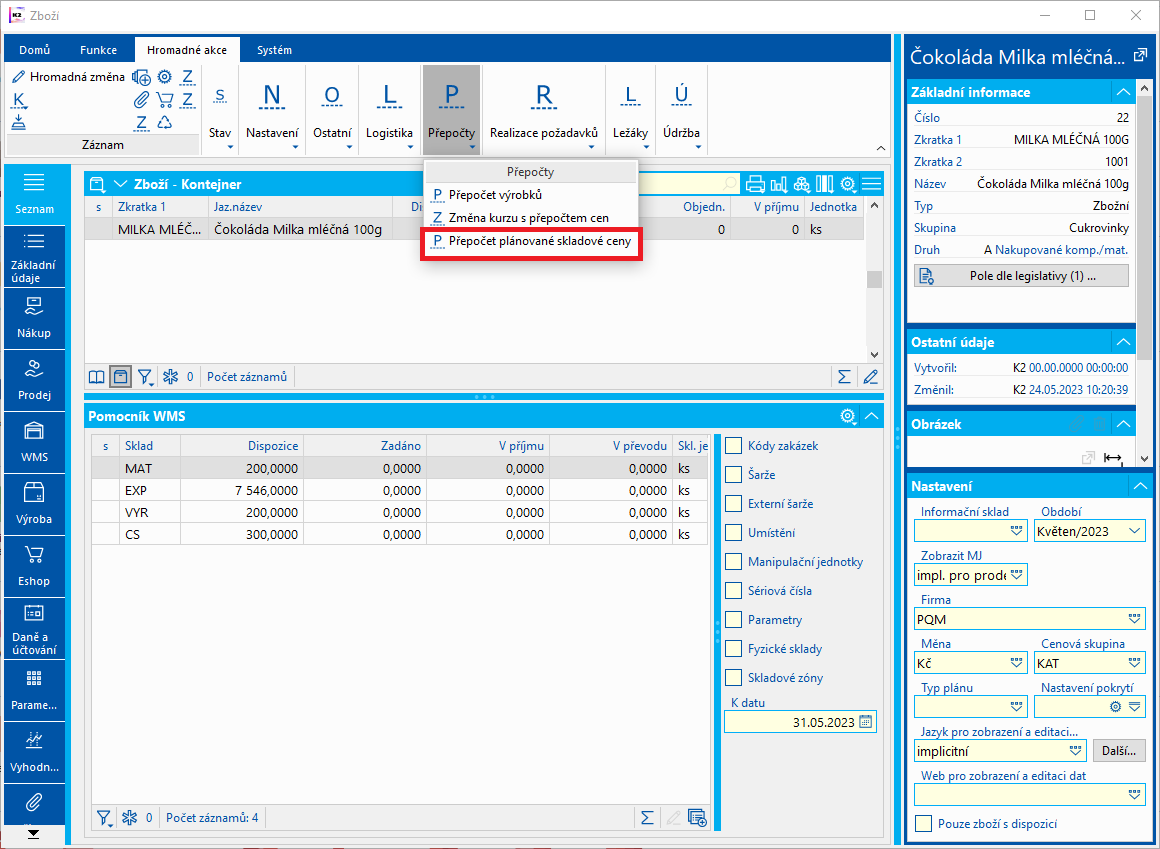Open Seznam in left sidebar
This screenshot has width=1160, height=849.
click(34, 195)
